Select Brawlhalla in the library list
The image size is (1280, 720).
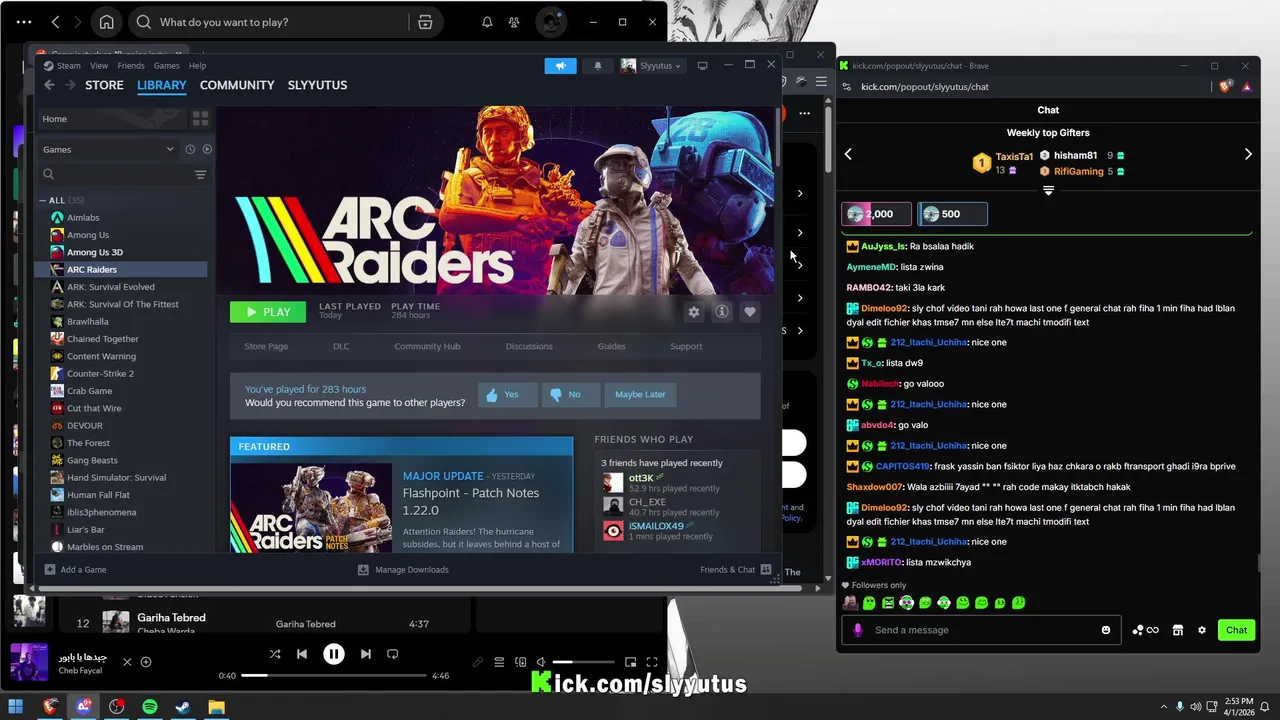tap(87, 321)
